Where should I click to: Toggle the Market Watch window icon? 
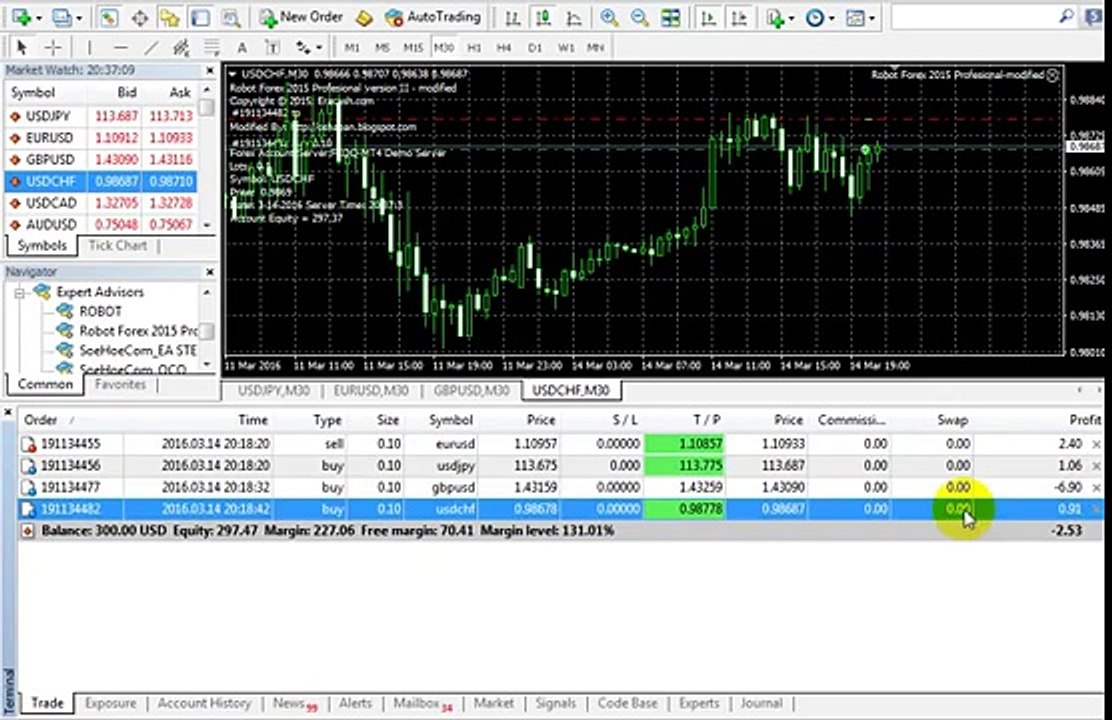109,17
